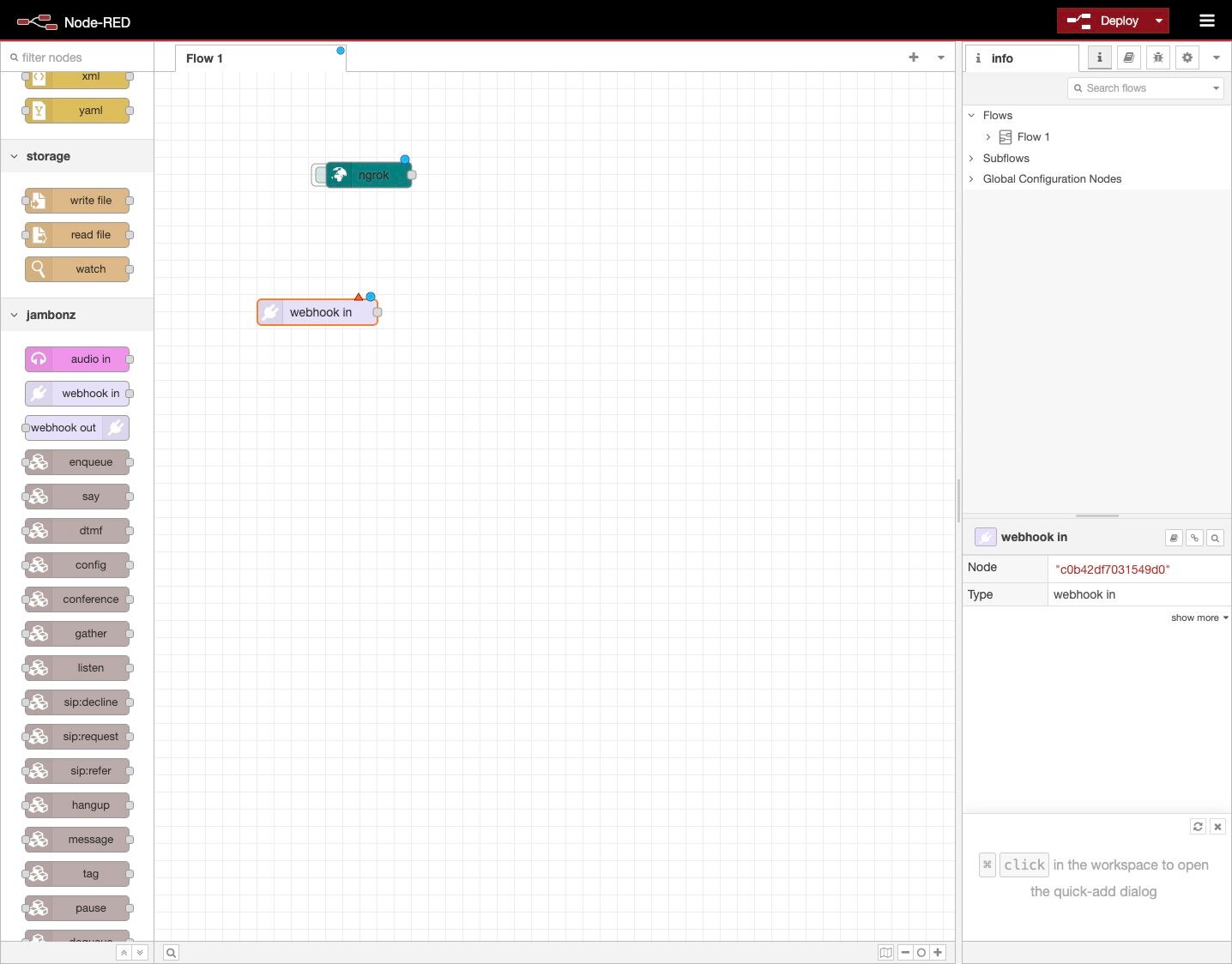
Task: Open help for webhook in node
Action: [1174, 538]
